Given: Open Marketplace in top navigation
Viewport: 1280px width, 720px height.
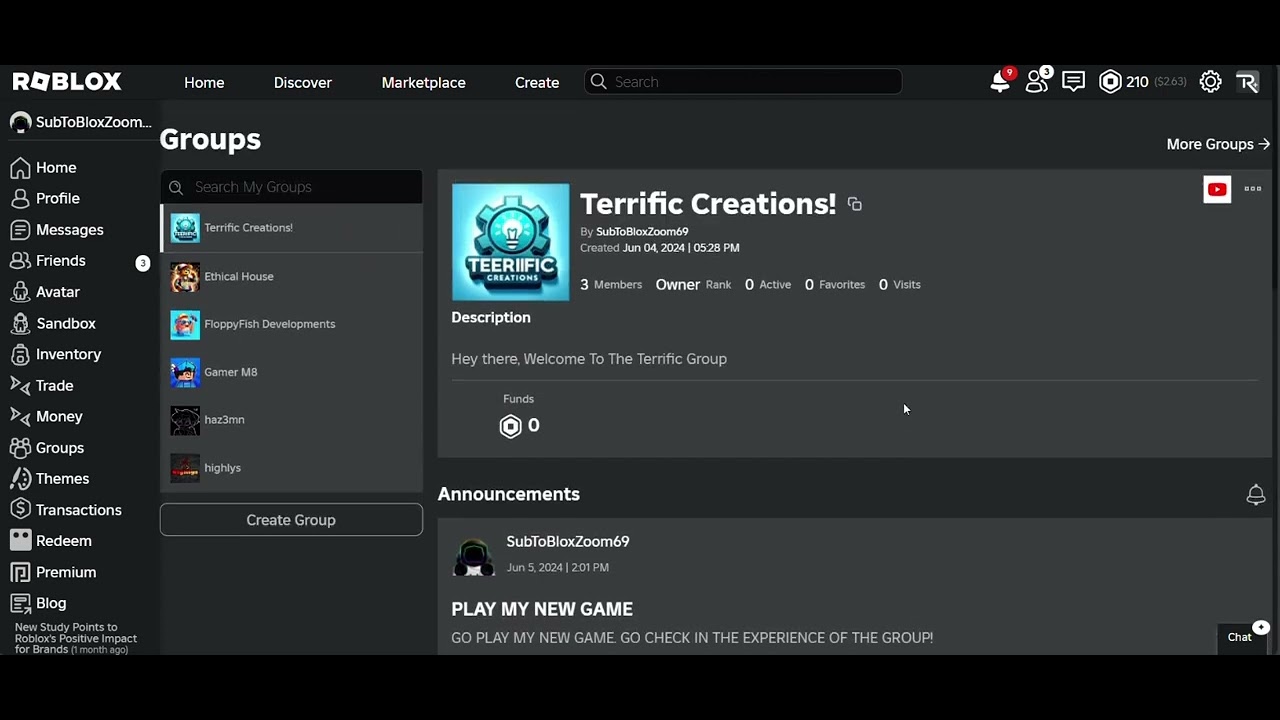Looking at the screenshot, I should (x=423, y=82).
